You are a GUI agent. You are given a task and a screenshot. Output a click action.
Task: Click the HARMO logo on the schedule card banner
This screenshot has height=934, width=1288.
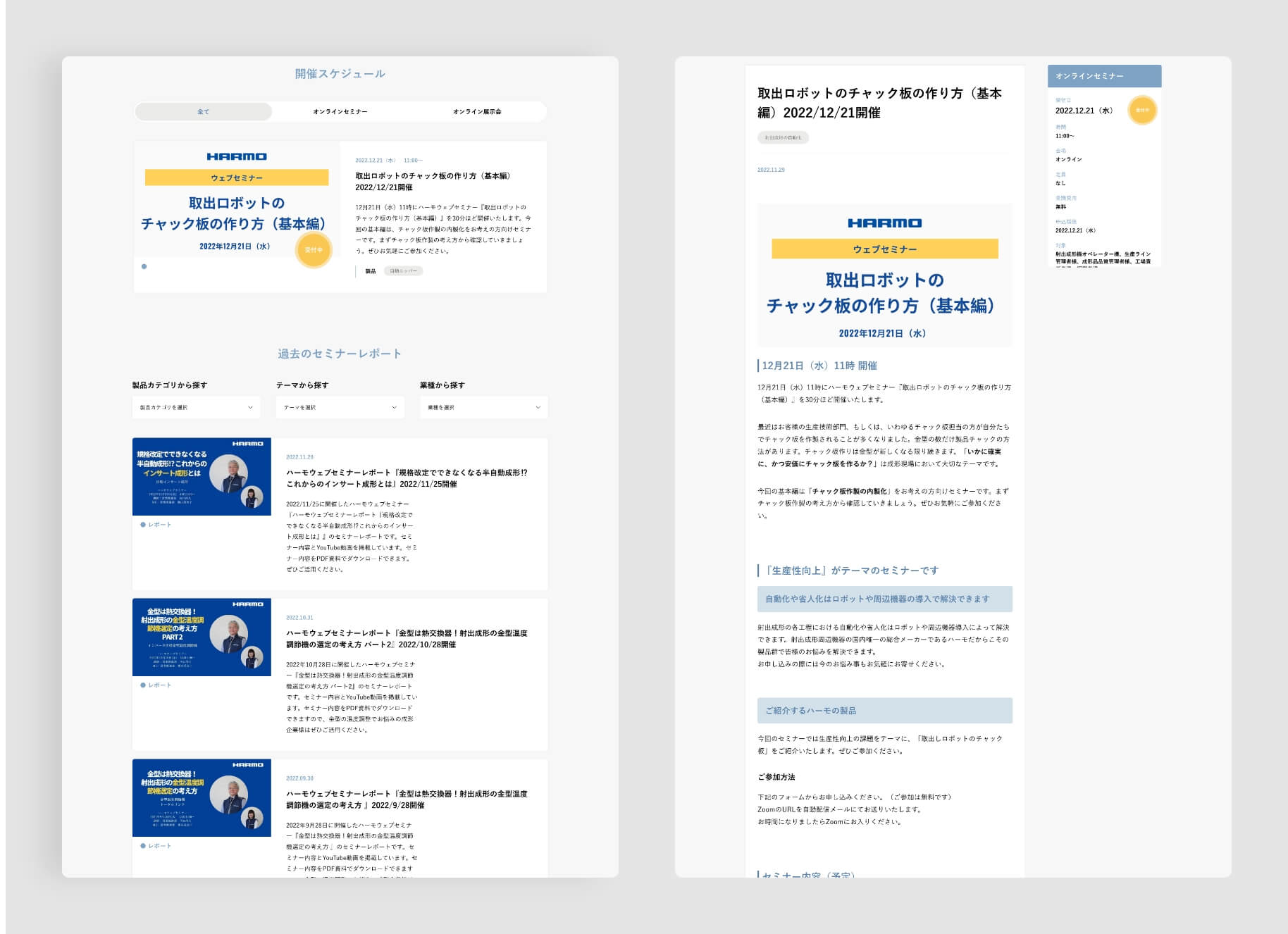pos(237,156)
